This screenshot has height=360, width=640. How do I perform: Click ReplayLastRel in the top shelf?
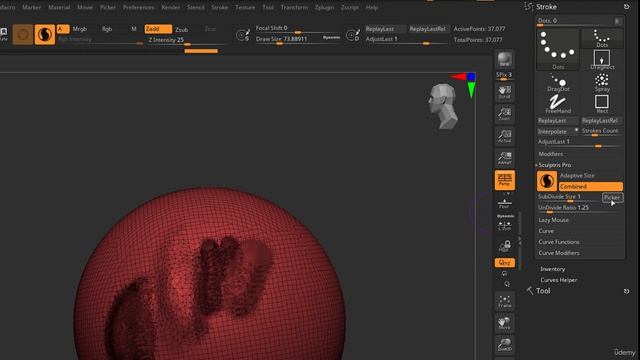point(427,29)
